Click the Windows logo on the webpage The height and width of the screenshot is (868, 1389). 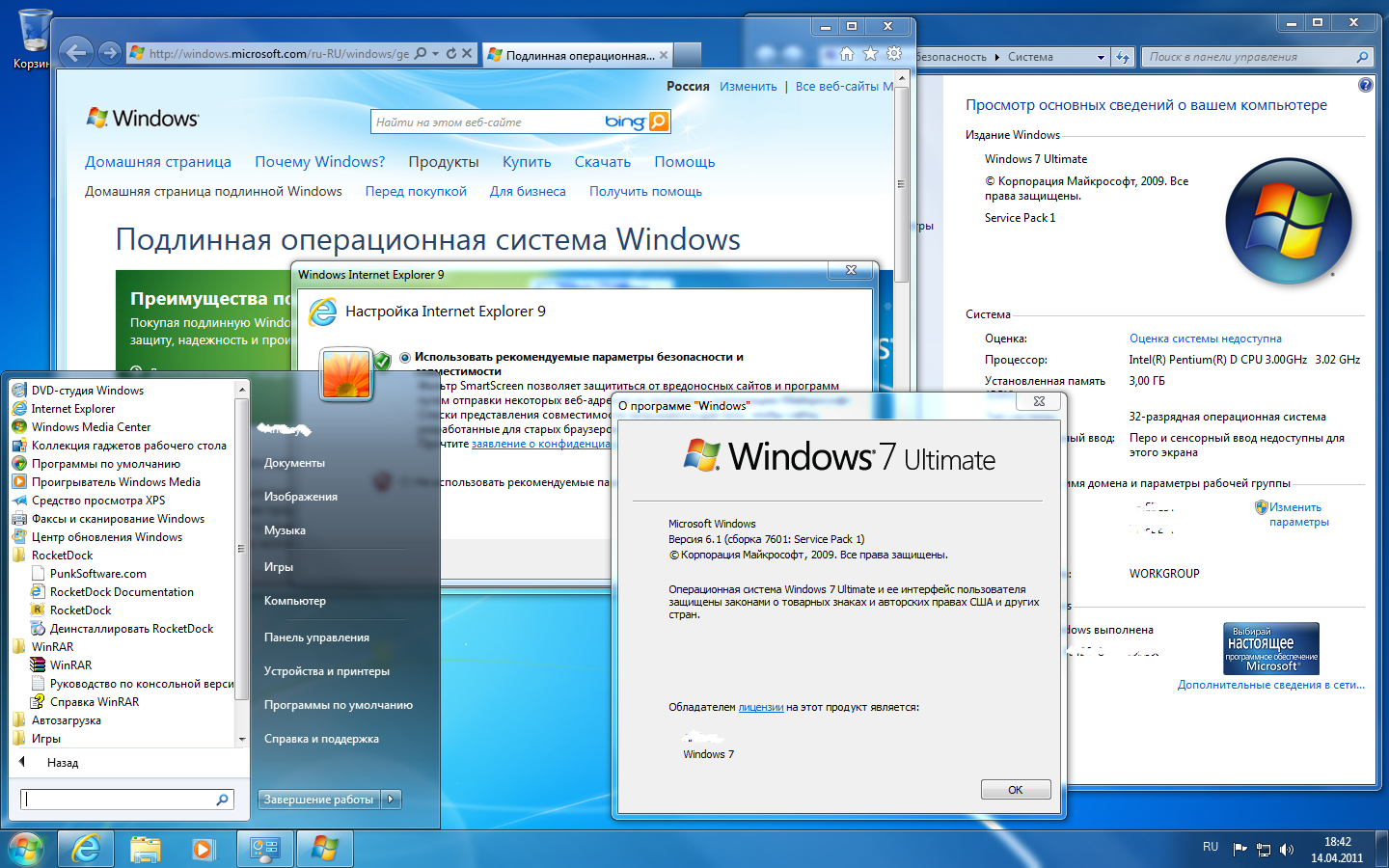tap(143, 119)
